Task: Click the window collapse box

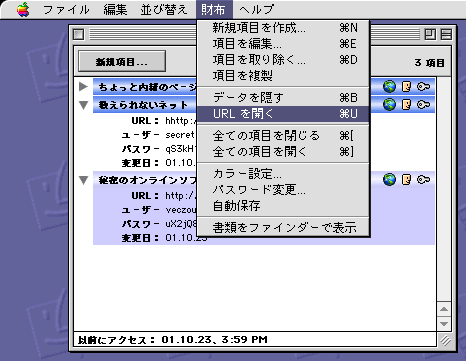Action: coord(446,34)
